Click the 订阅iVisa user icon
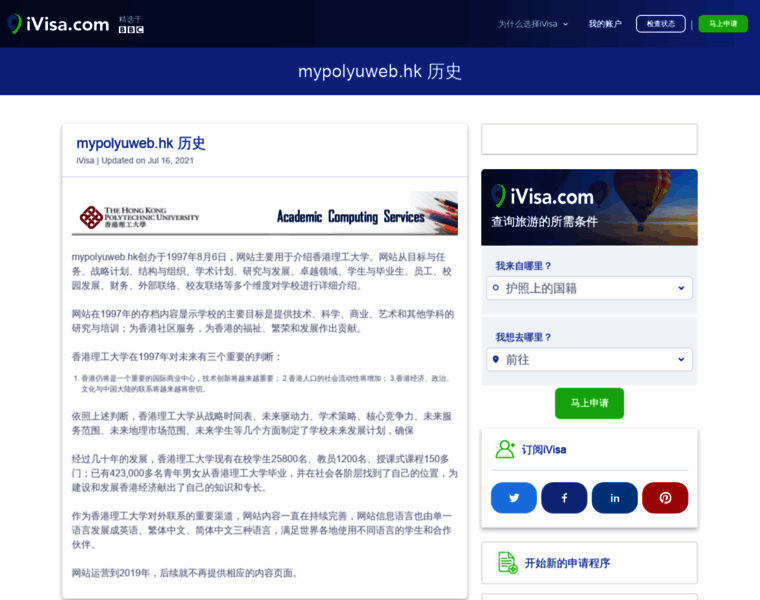 (505, 449)
